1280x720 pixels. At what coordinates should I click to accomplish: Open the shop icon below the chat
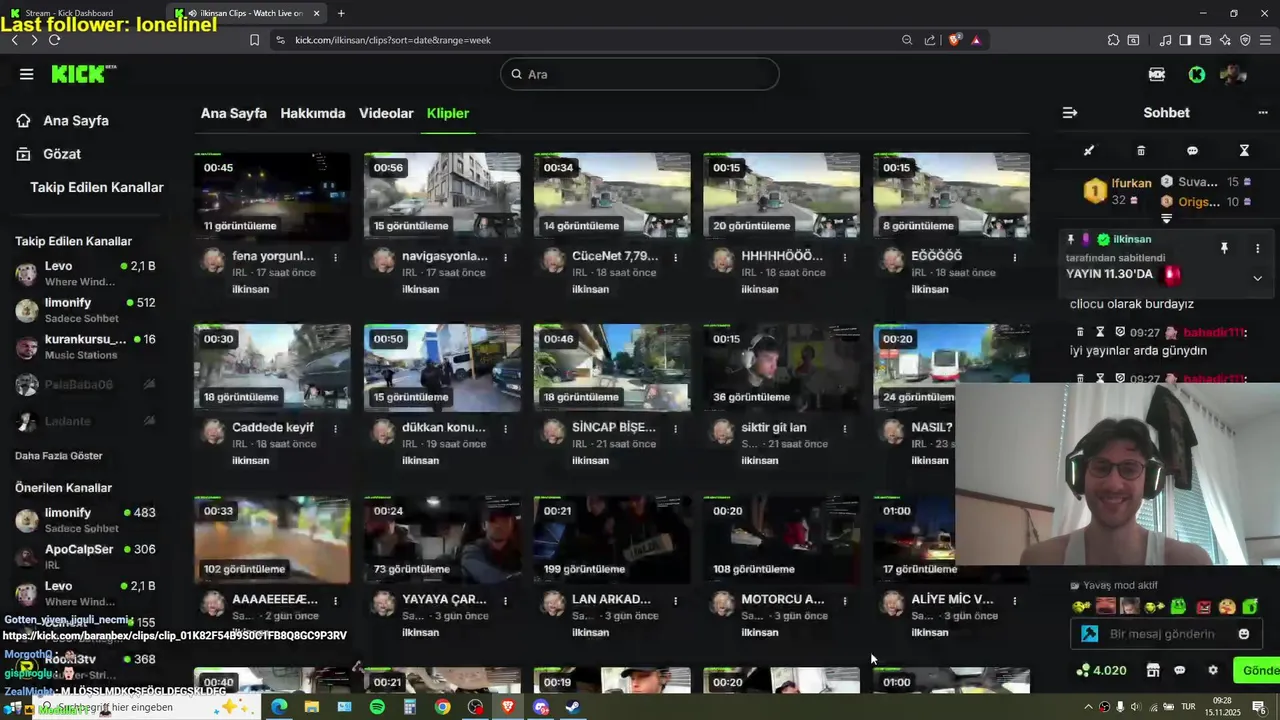(1152, 670)
